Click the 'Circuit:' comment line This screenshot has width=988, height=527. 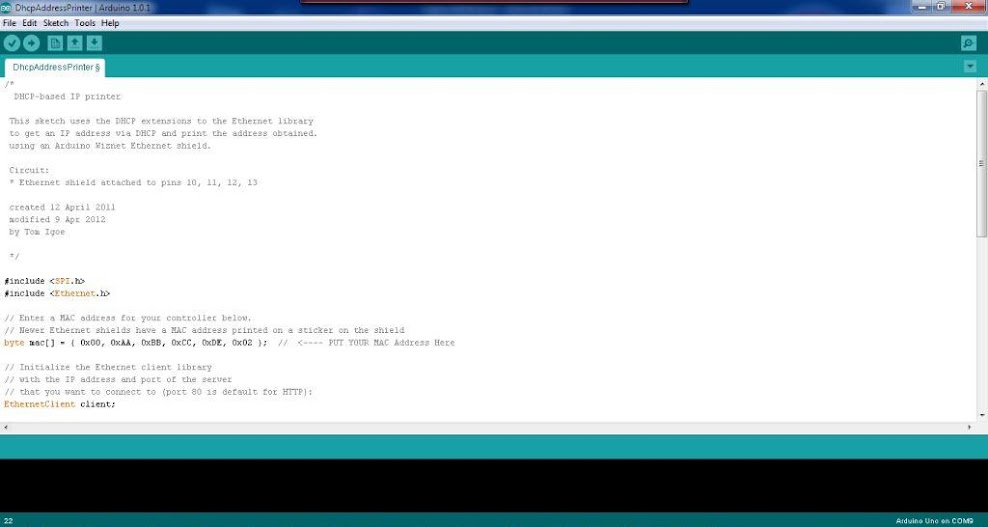coord(28,170)
